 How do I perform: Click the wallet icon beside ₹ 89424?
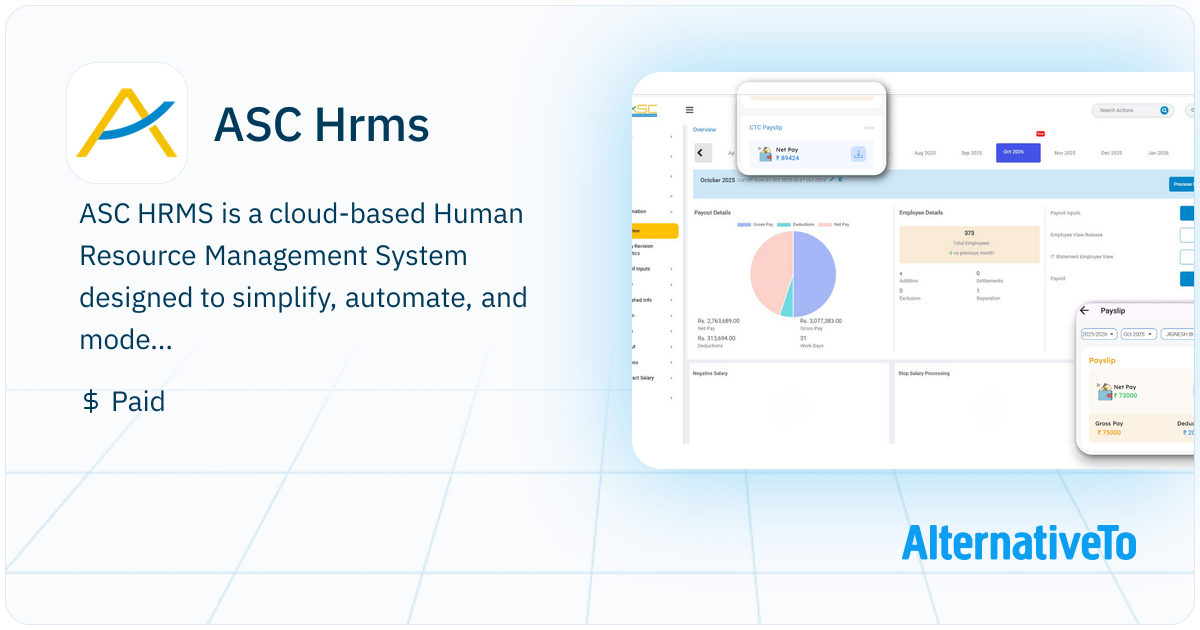pyautogui.click(x=765, y=154)
